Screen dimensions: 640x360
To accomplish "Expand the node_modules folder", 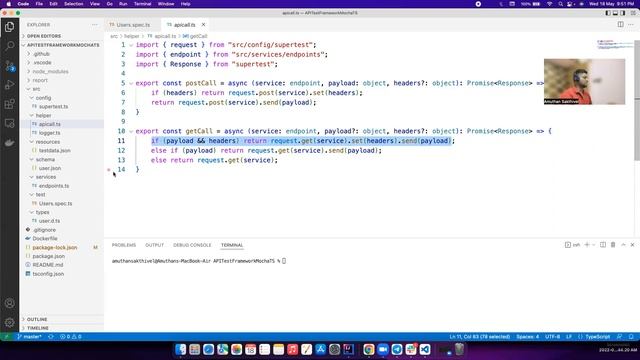I will coord(50,71).
